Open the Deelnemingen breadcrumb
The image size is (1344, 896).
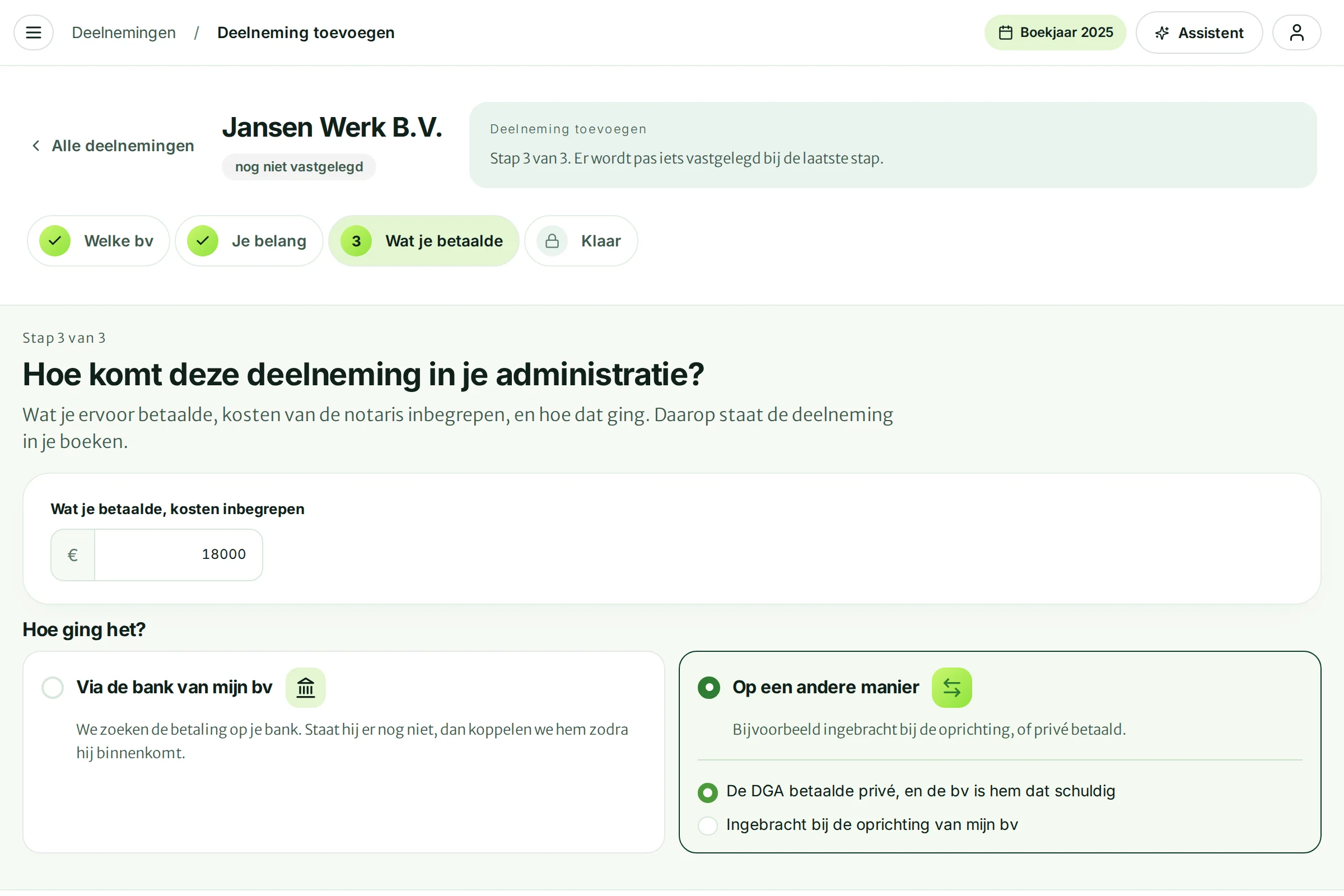pyautogui.click(x=123, y=32)
